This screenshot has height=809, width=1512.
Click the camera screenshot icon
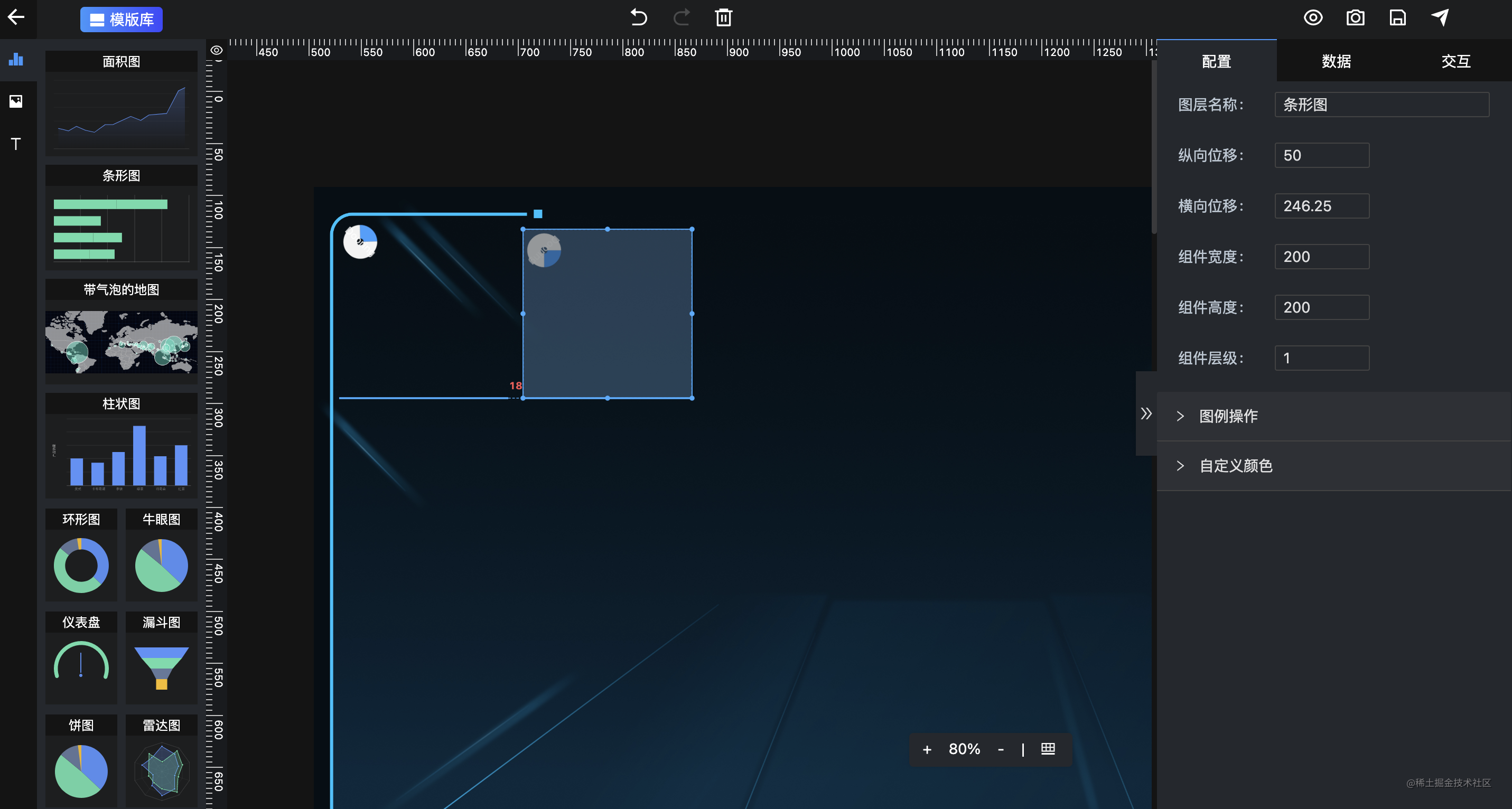1355,17
